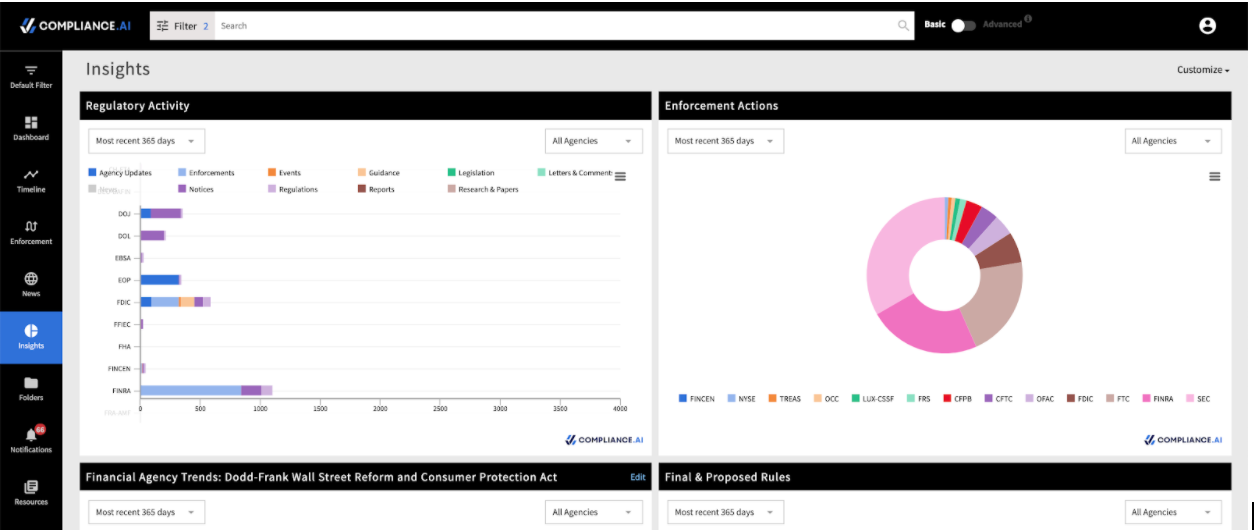Screen dimensions: 1254x530
Task: Toggle Reports legend series
Action: coord(376,189)
